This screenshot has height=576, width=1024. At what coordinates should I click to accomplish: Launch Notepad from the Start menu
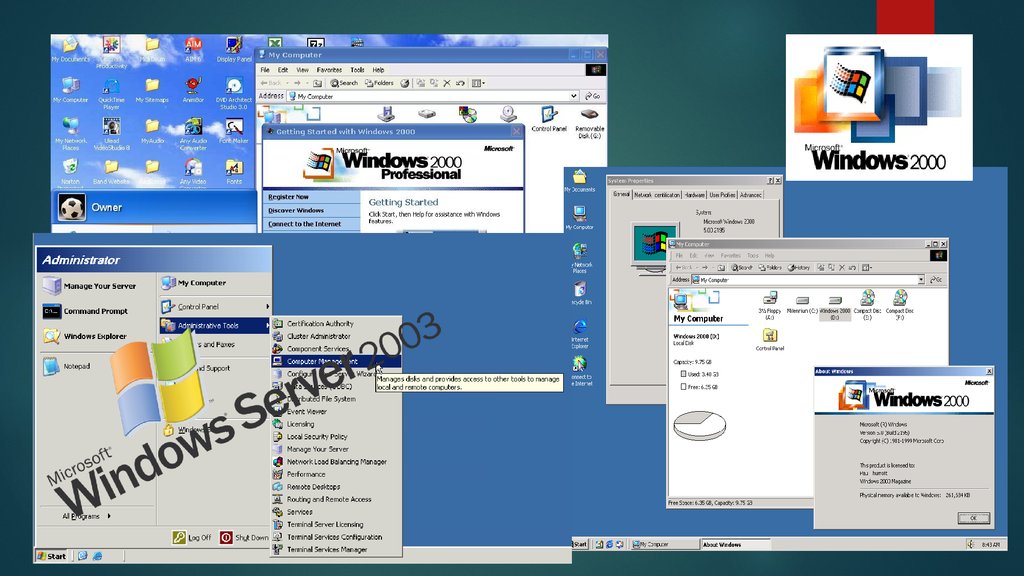[67, 366]
